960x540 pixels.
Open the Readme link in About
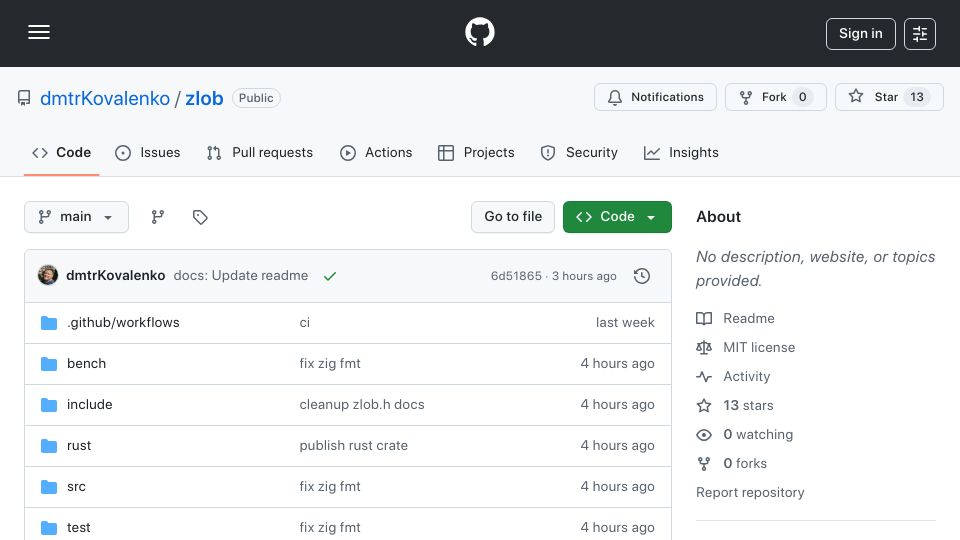click(749, 318)
